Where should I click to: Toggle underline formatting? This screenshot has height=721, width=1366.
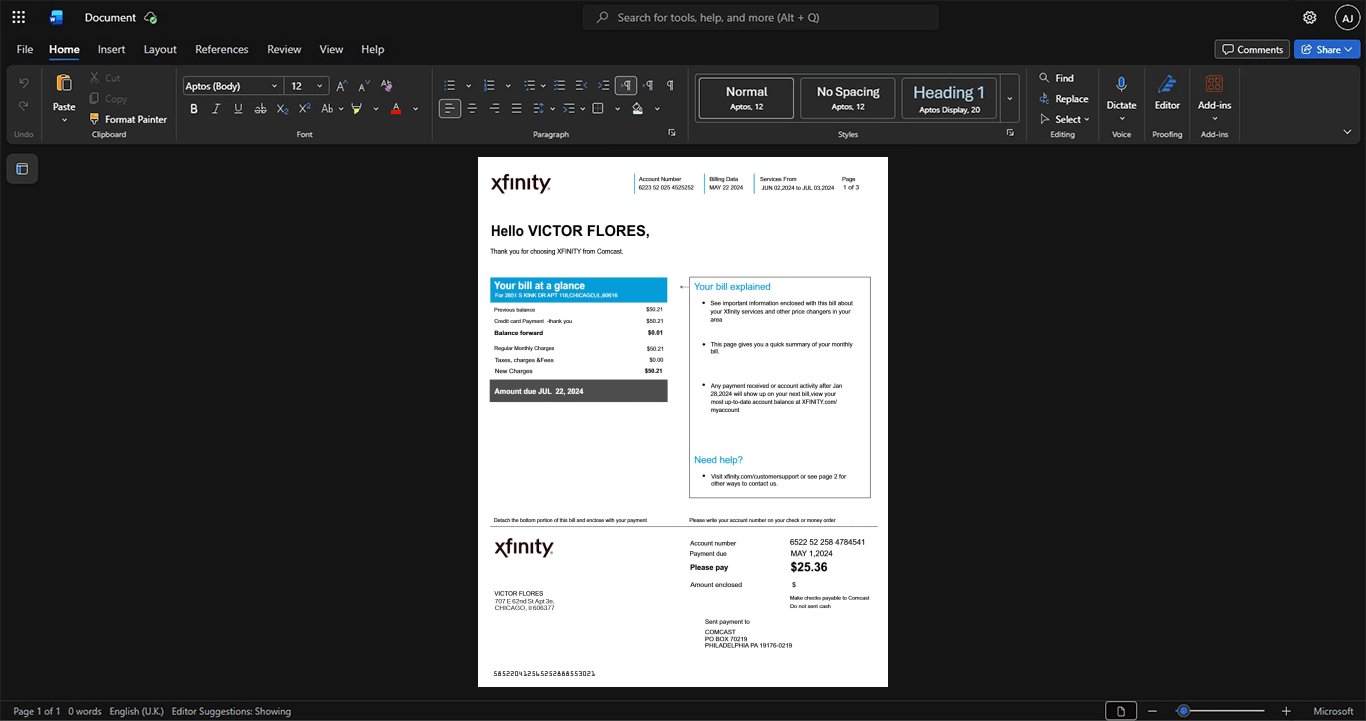pos(238,108)
